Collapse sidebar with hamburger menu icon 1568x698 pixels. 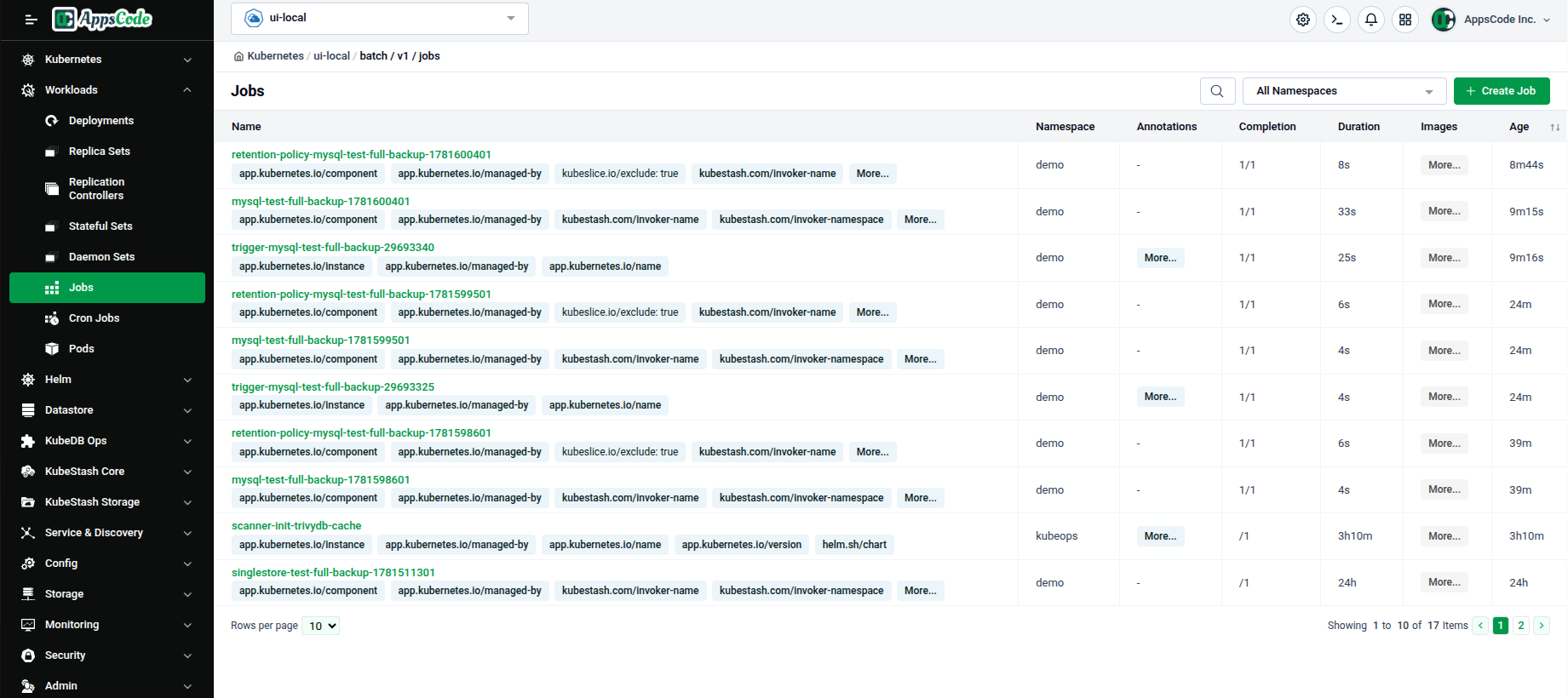tap(31, 20)
